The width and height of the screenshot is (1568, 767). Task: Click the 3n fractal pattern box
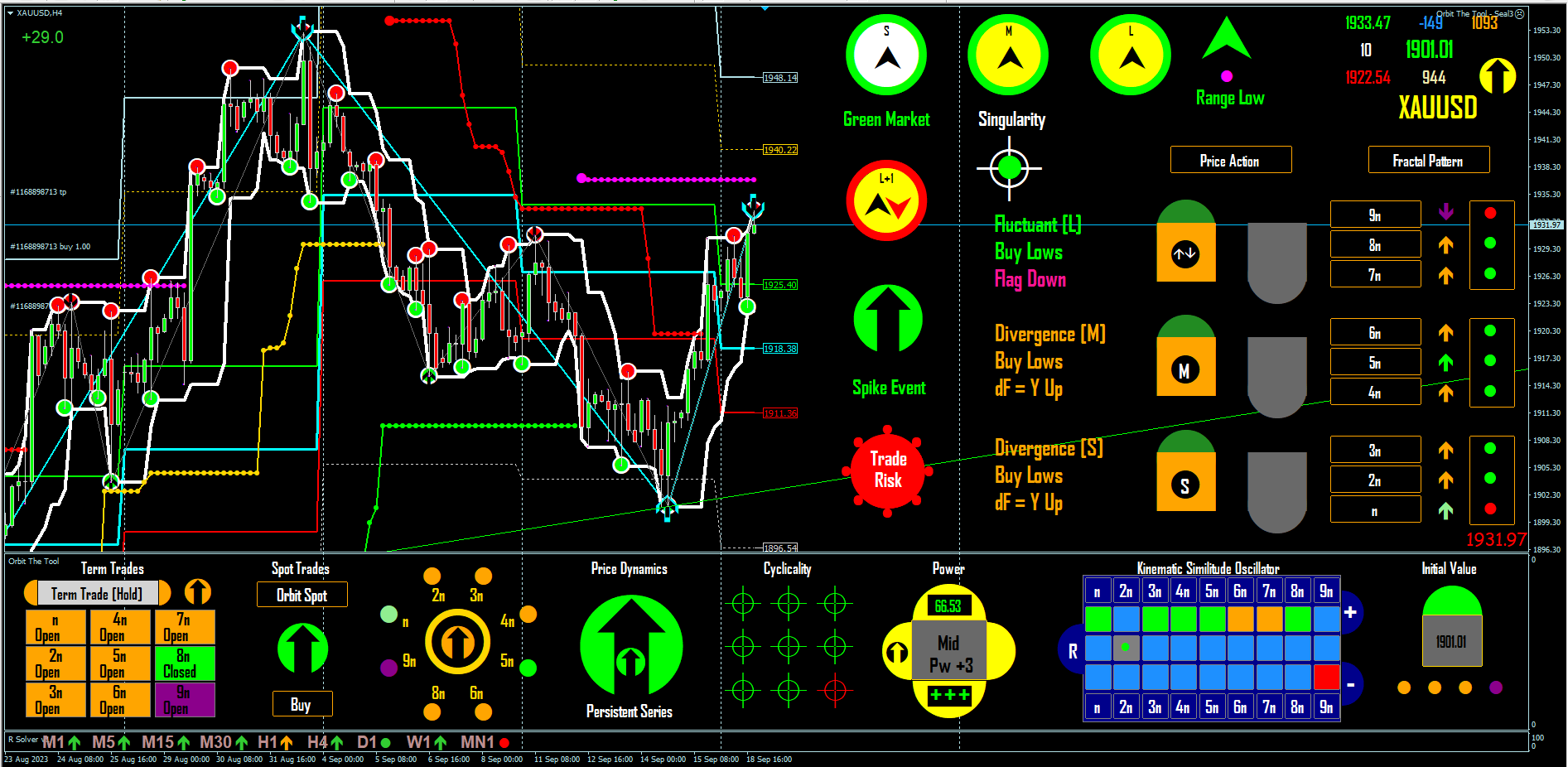[1375, 450]
